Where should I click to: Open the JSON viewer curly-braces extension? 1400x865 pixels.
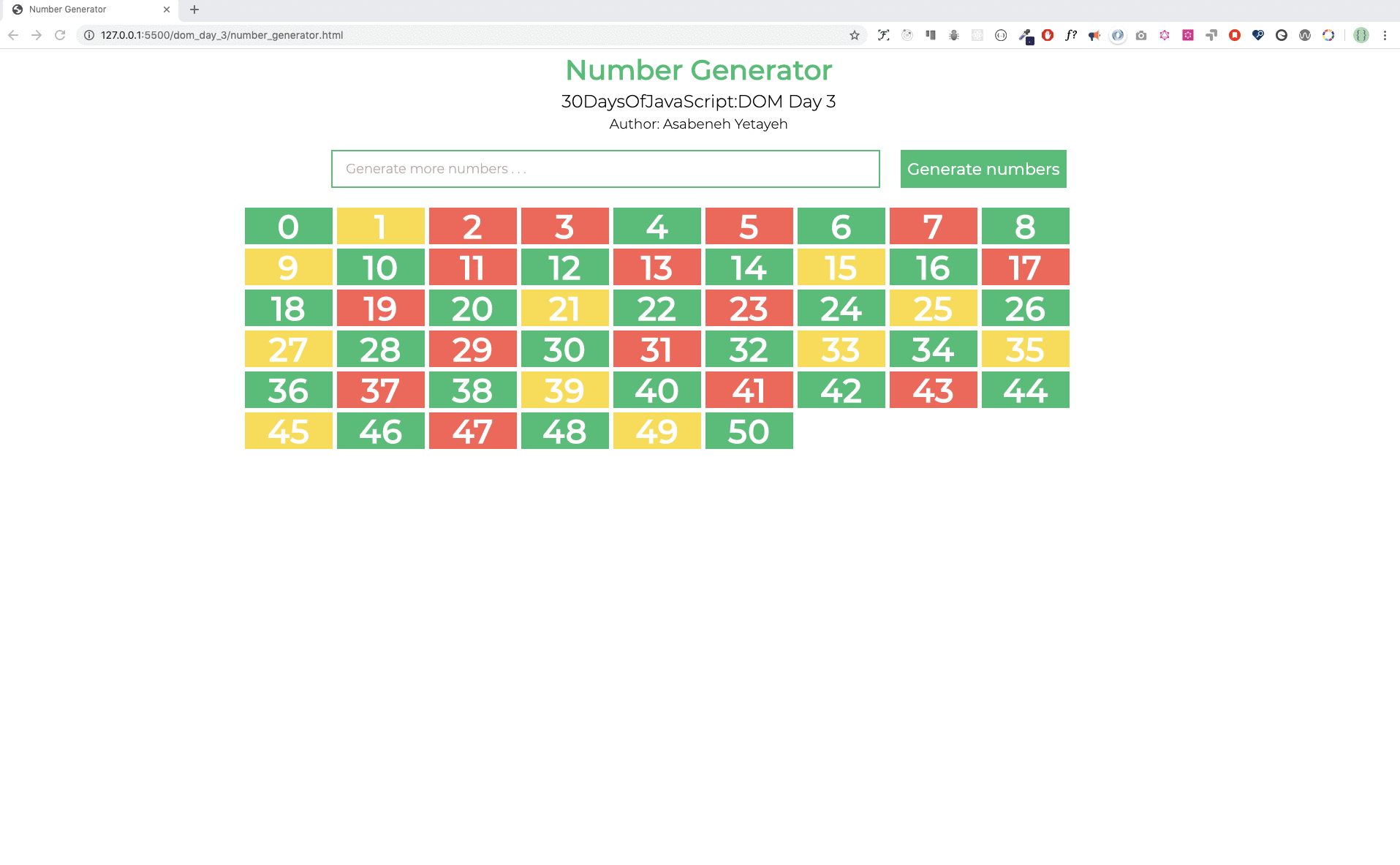click(x=1000, y=34)
